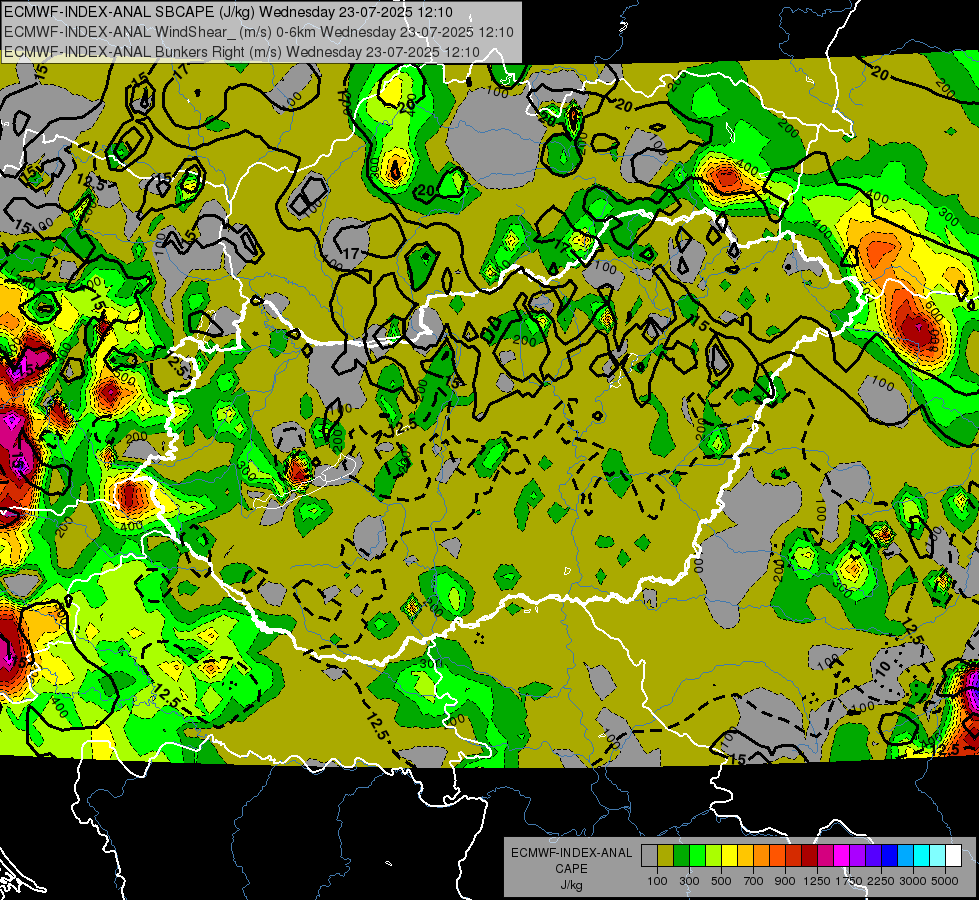Select the bright magenta legend swatch
This screenshot has height=900, width=979.
tap(842, 856)
